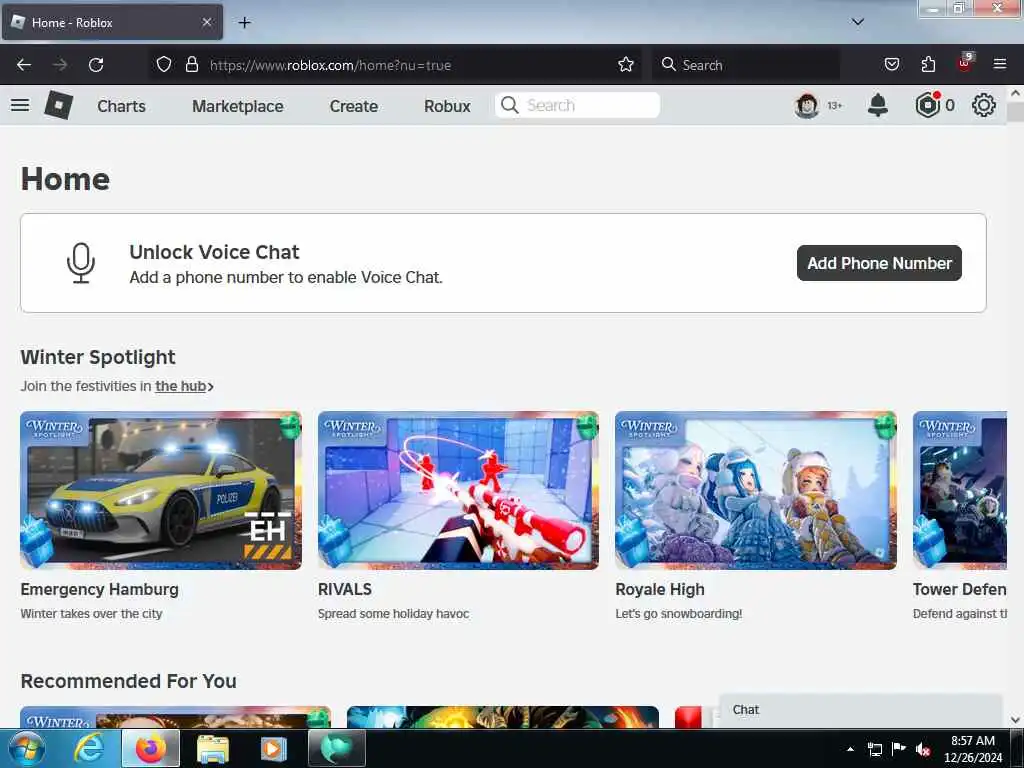Open the Firefox extensions puzzle icon

click(x=928, y=65)
